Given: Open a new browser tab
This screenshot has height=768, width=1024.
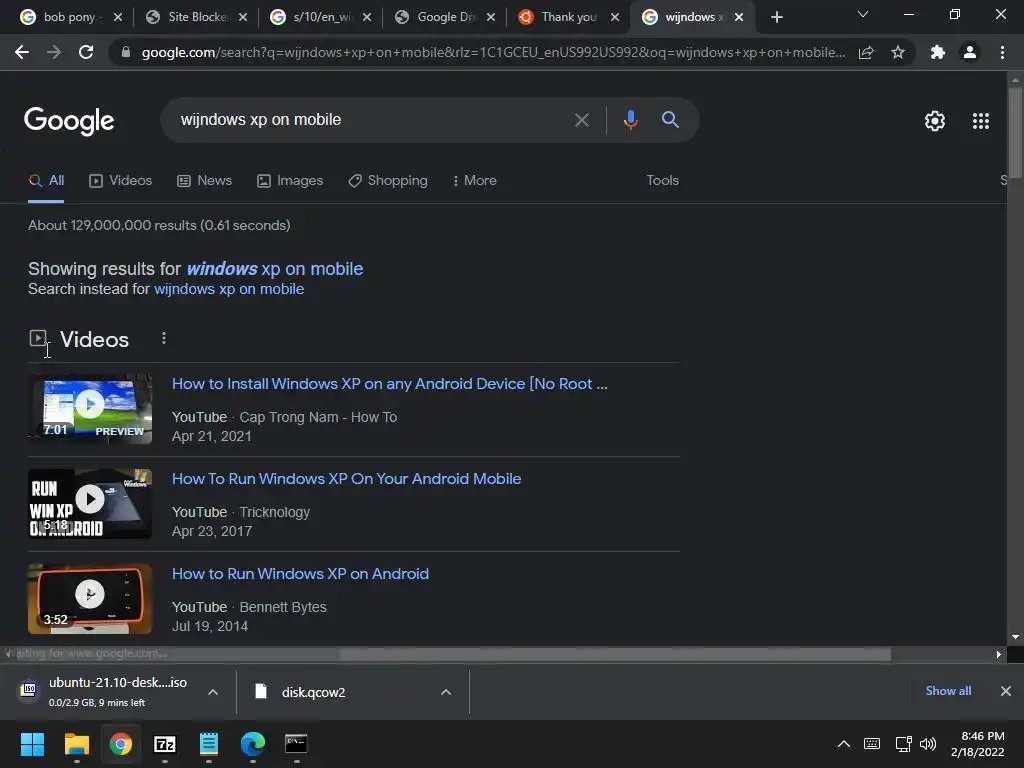Looking at the screenshot, I should coord(776,17).
